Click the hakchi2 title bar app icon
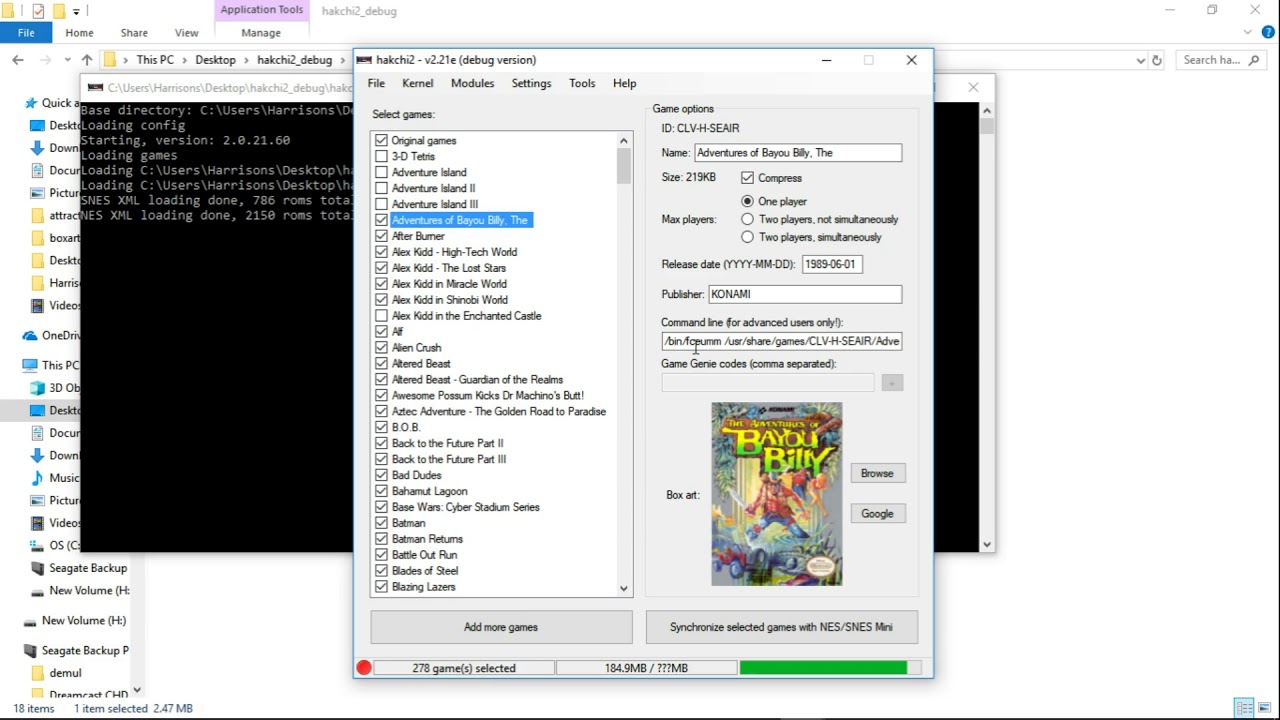Screen dimensions: 1280x720 [x=364, y=60]
